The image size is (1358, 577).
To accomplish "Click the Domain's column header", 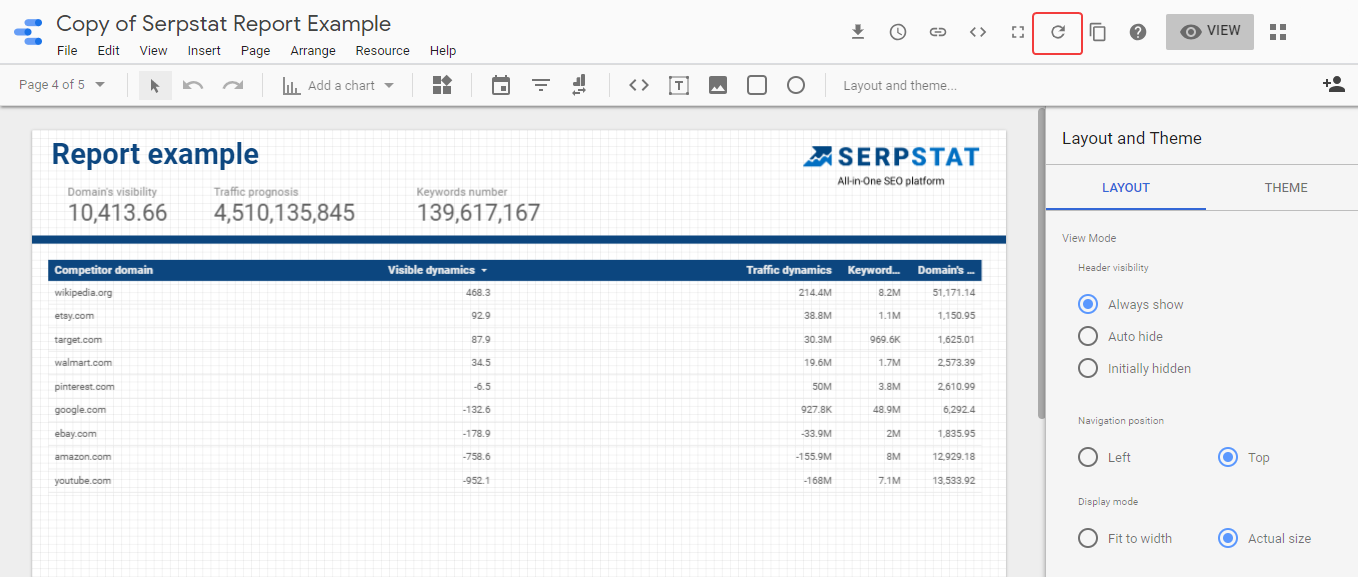I will click(x=946, y=270).
